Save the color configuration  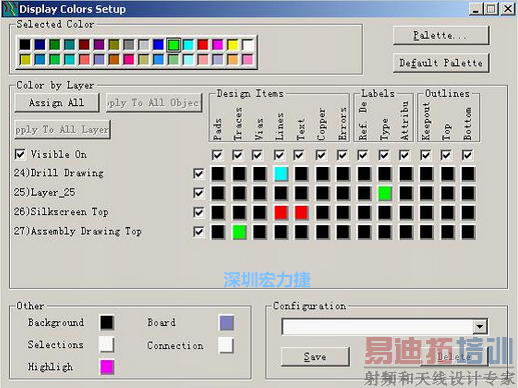point(315,357)
